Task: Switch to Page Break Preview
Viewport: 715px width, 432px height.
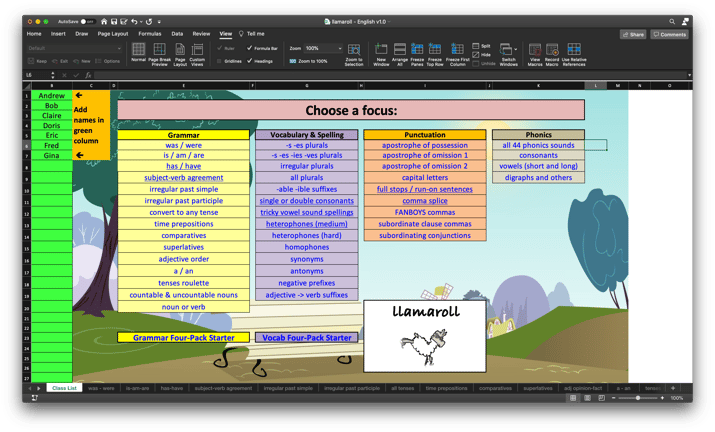Action: [x=160, y=54]
